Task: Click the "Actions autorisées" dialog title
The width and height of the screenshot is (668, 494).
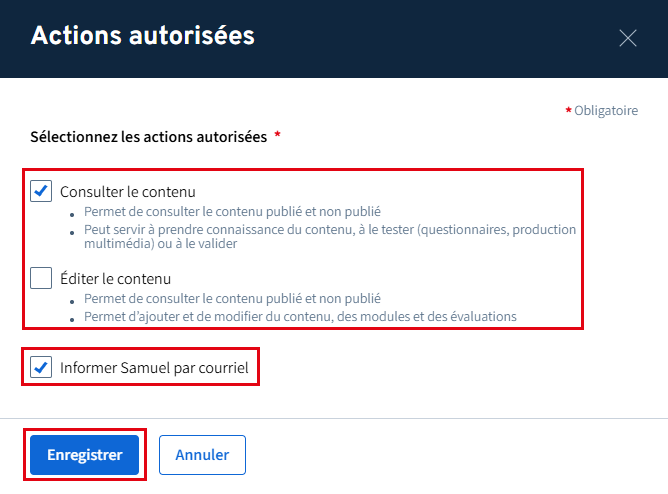Action: pyautogui.click(x=142, y=36)
